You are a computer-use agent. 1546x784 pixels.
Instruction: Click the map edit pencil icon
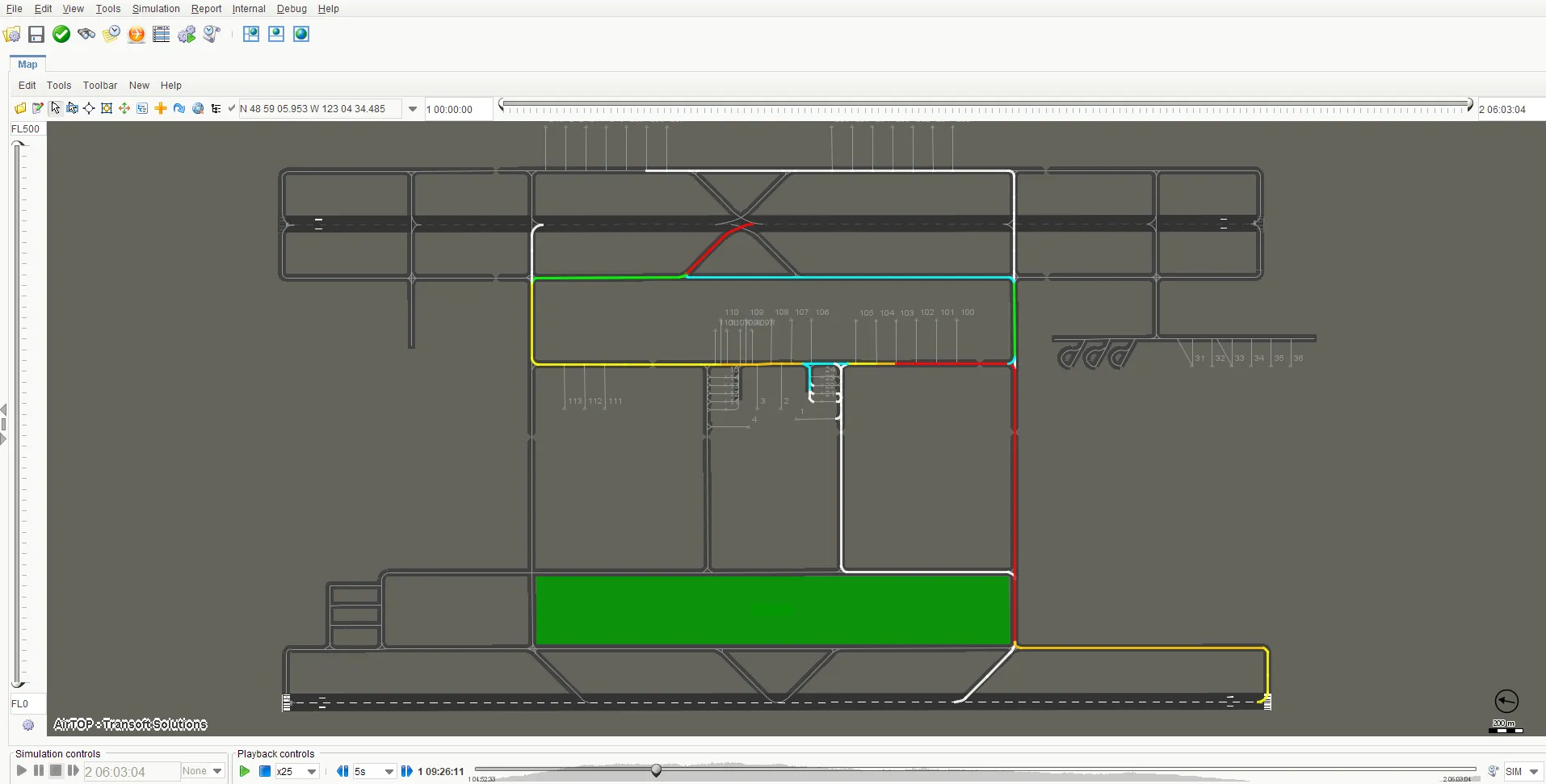(38, 108)
